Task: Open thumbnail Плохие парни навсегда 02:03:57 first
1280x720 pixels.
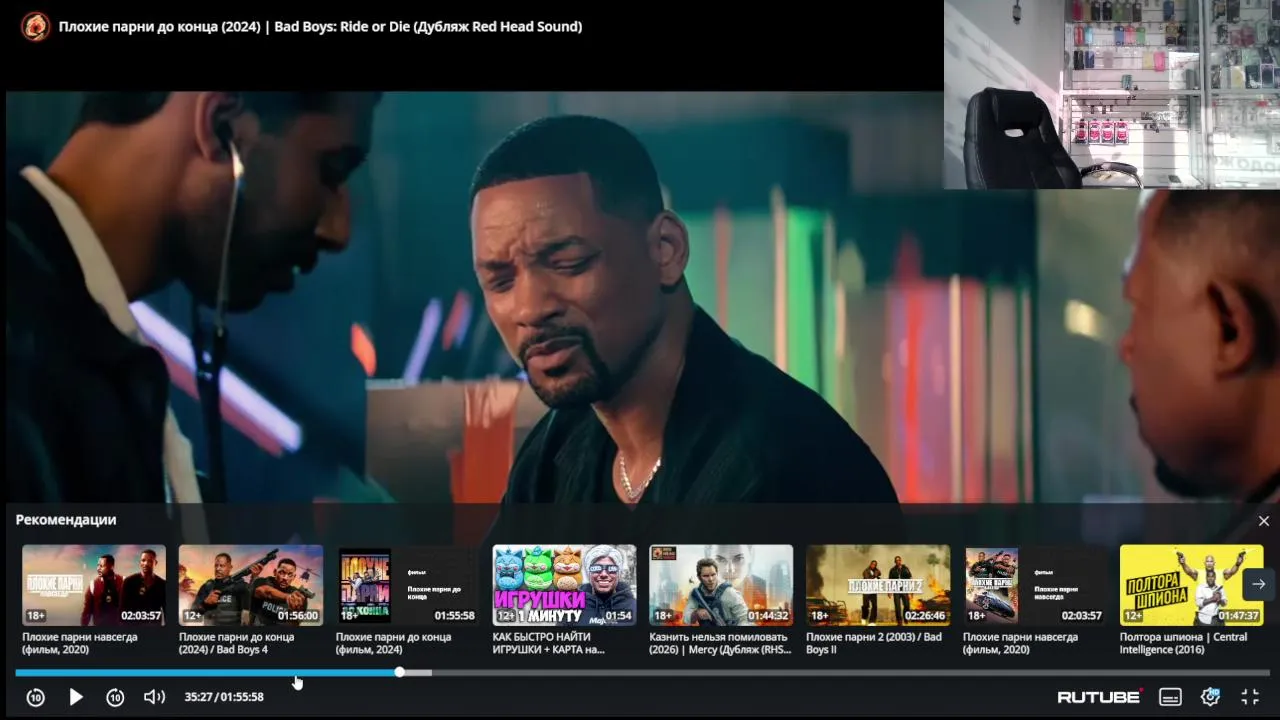Action: (x=94, y=585)
